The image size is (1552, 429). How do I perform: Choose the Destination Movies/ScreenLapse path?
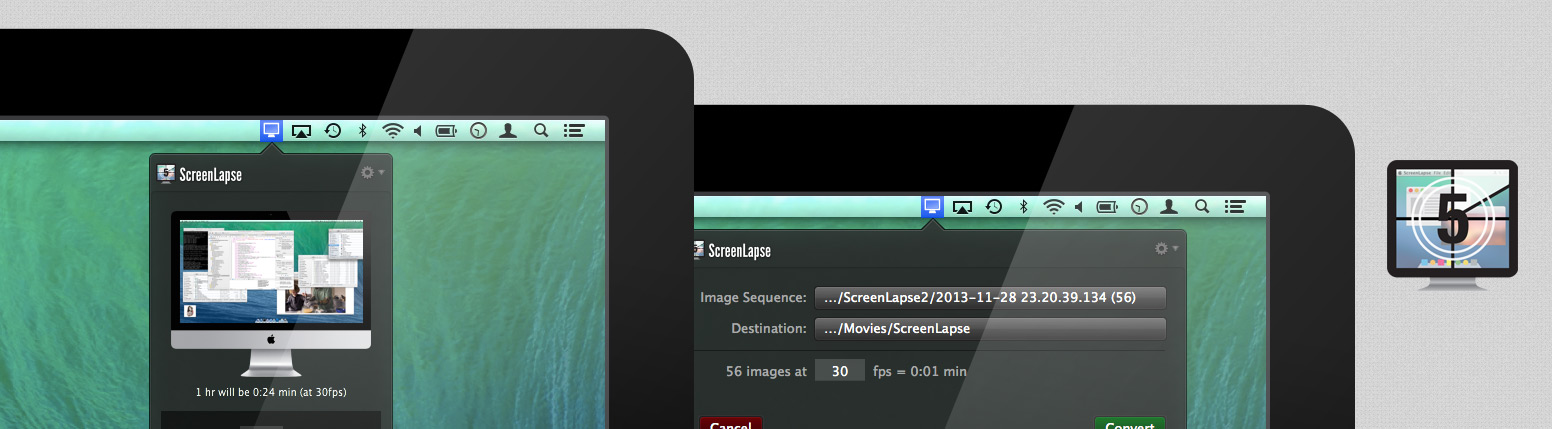990,328
